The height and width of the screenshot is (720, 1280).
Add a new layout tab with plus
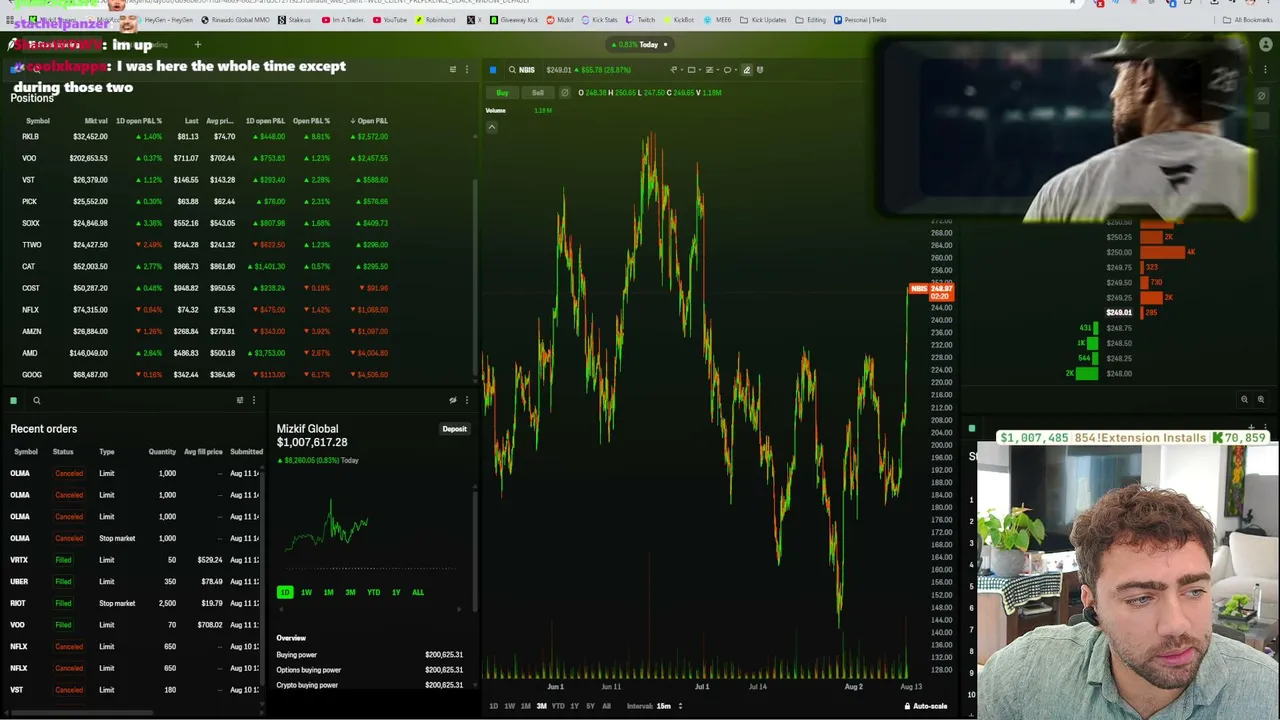pyautogui.click(x=197, y=45)
